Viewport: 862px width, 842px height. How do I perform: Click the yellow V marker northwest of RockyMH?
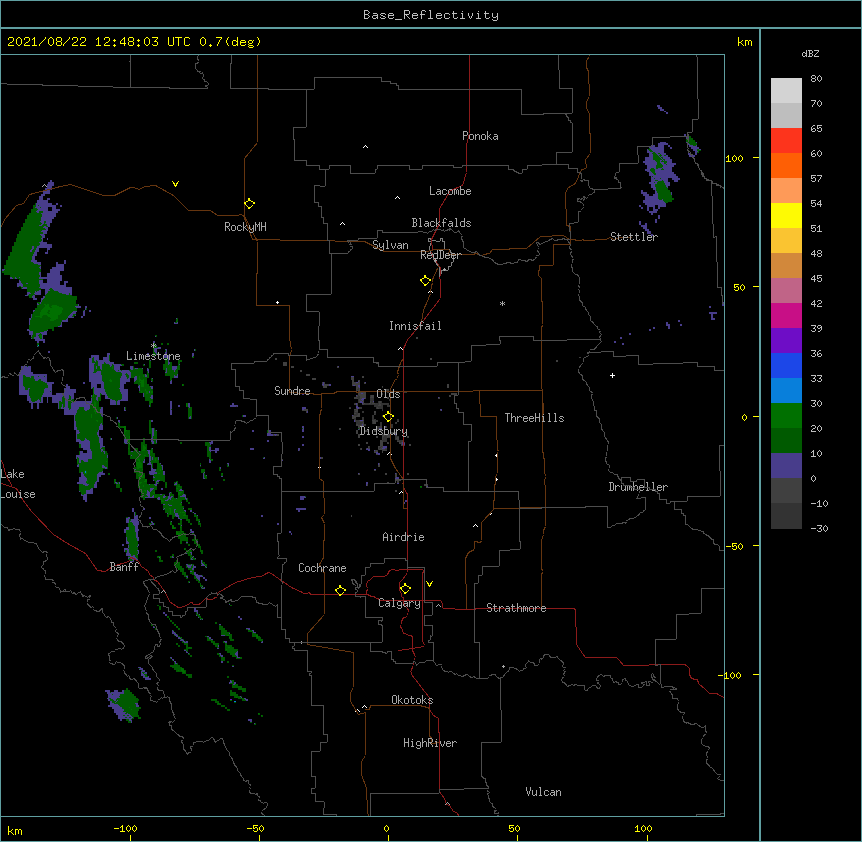[x=175, y=184]
